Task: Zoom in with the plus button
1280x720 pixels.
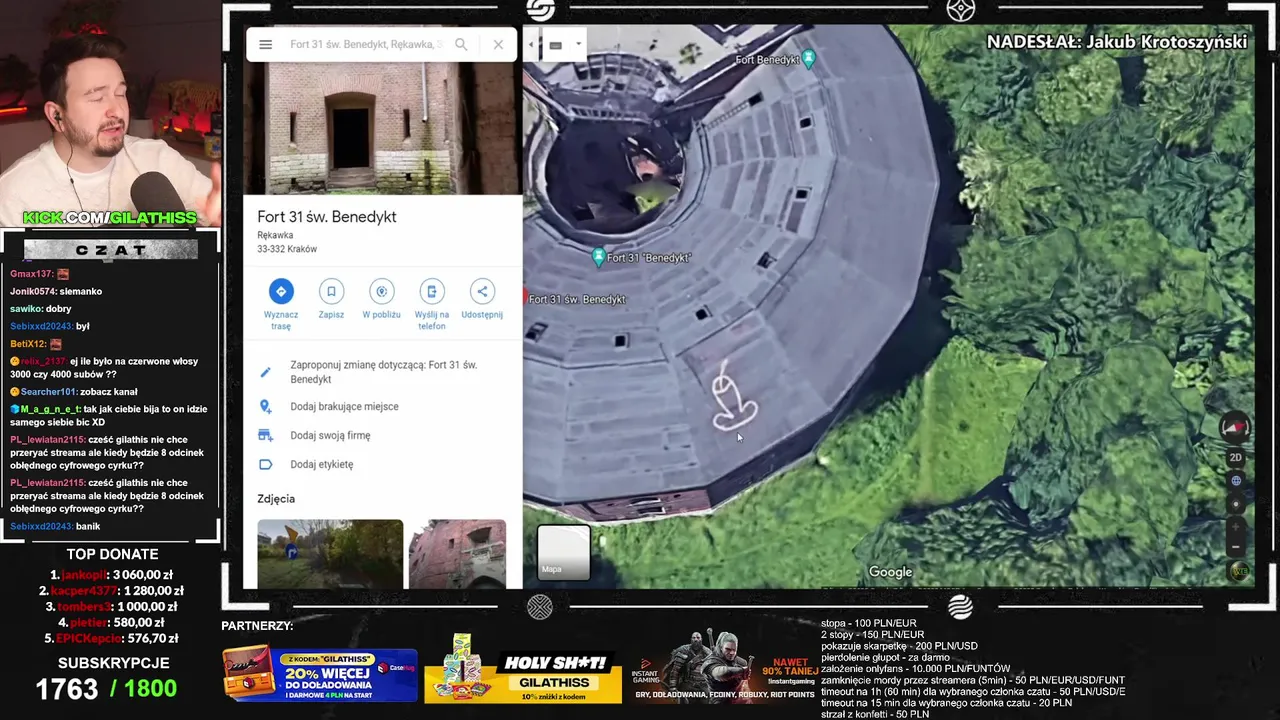Action: 1236,527
